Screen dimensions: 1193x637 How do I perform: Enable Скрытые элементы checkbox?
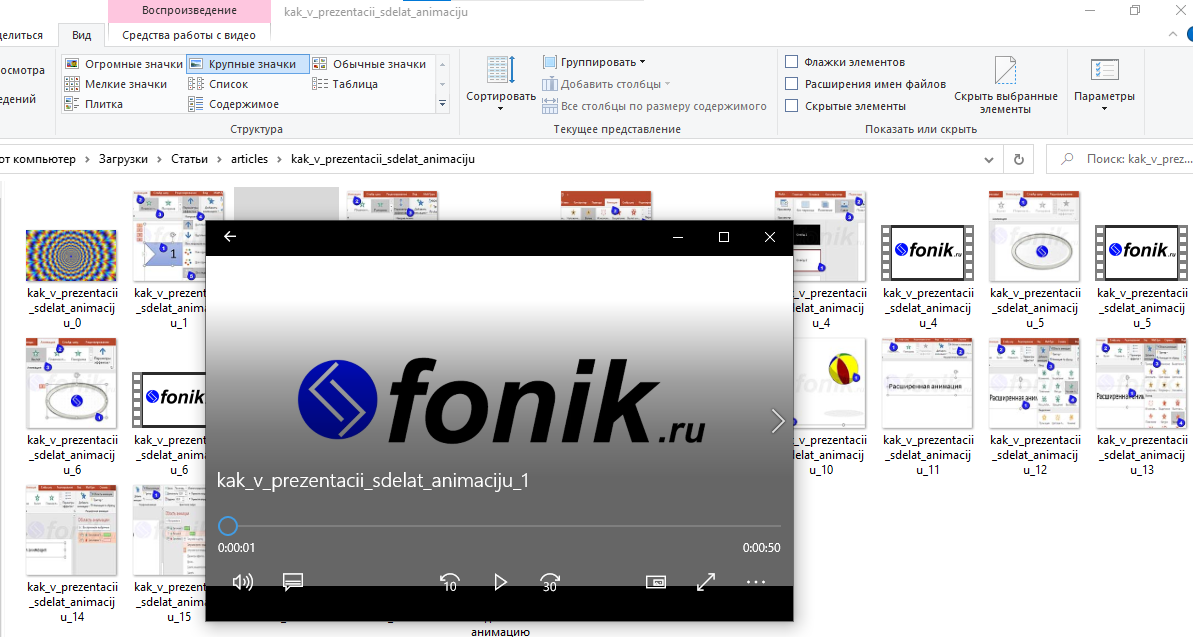(x=791, y=107)
